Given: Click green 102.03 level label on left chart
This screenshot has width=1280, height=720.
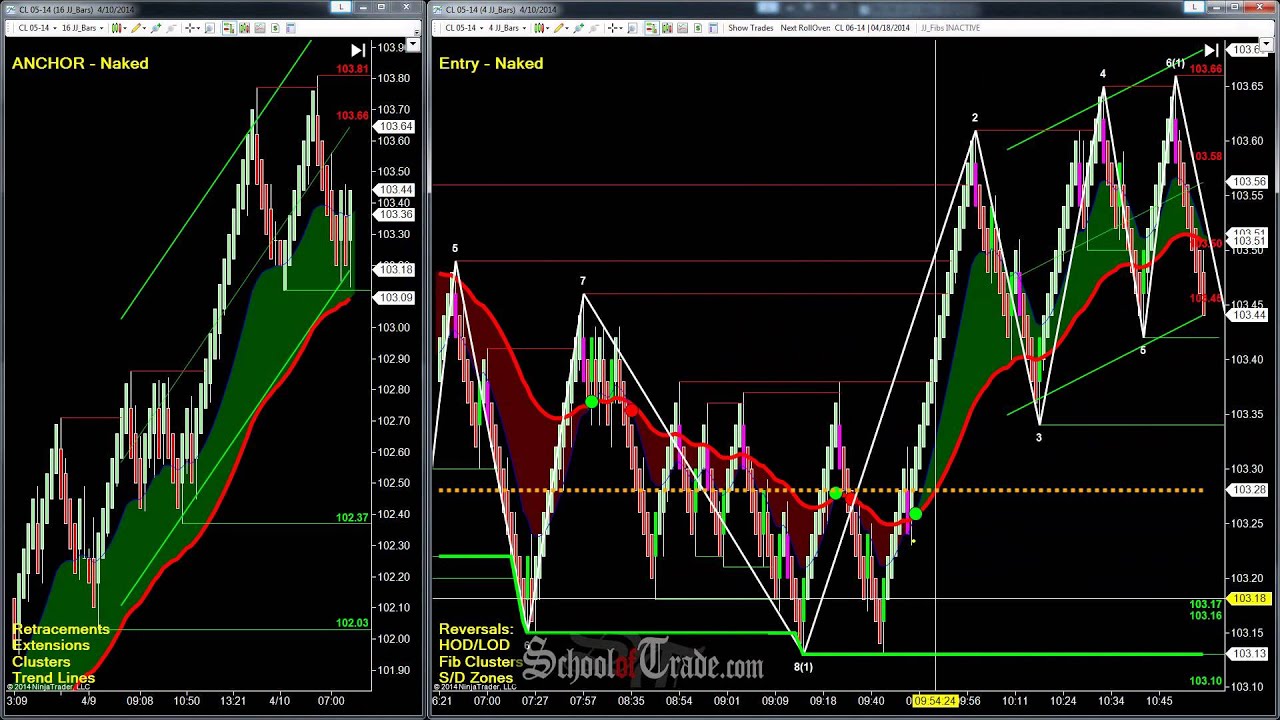Looking at the screenshot, I should coord(353,623).
